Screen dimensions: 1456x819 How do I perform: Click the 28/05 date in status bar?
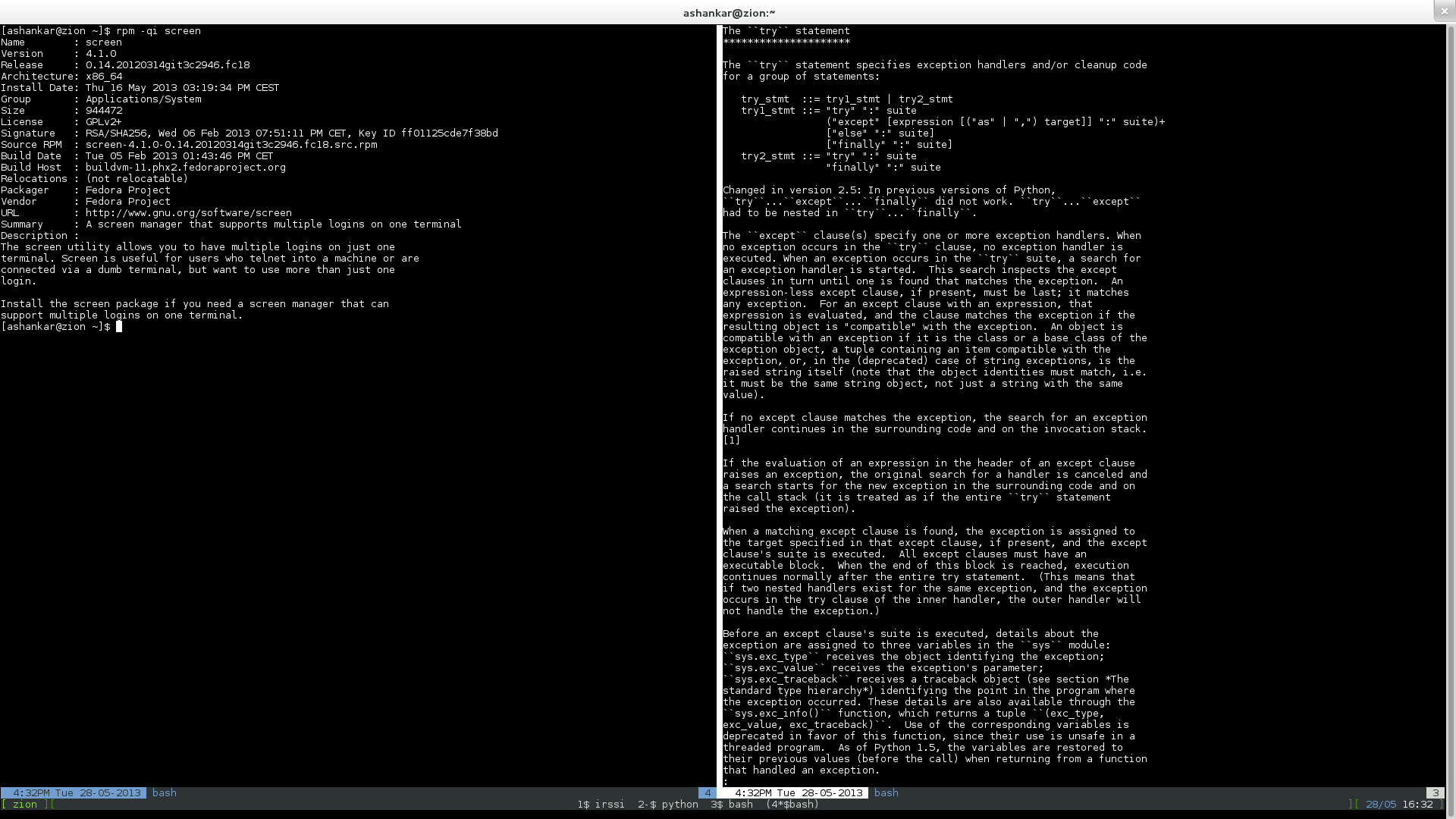coord(1381,805)
